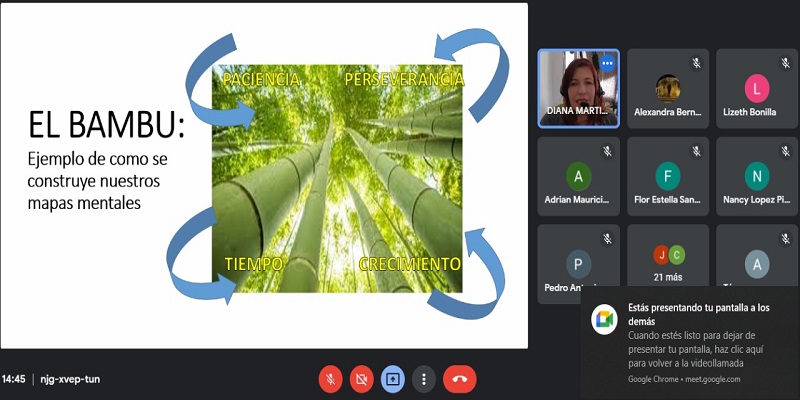Viewport: 800px width, 400px height.
Task: Click Nancy Lopez's green N avatar
Action: [757, 176]
